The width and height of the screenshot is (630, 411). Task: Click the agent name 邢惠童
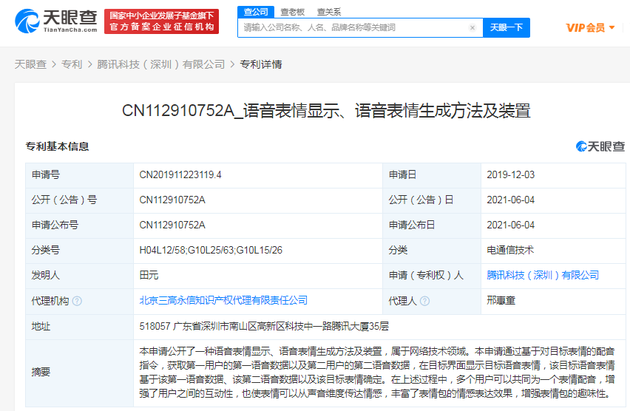(x=501, y=301)
